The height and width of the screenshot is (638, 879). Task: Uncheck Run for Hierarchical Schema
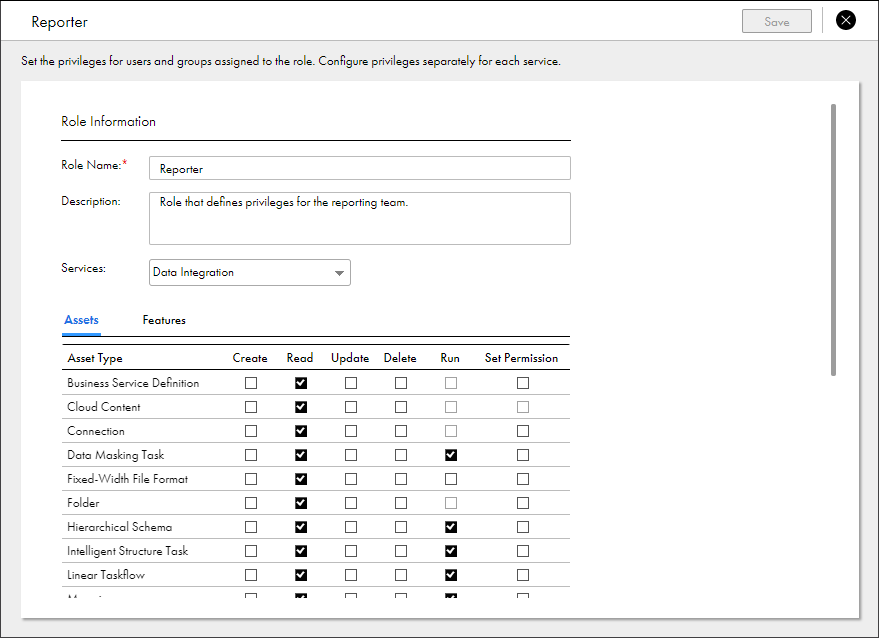[451, 528]
